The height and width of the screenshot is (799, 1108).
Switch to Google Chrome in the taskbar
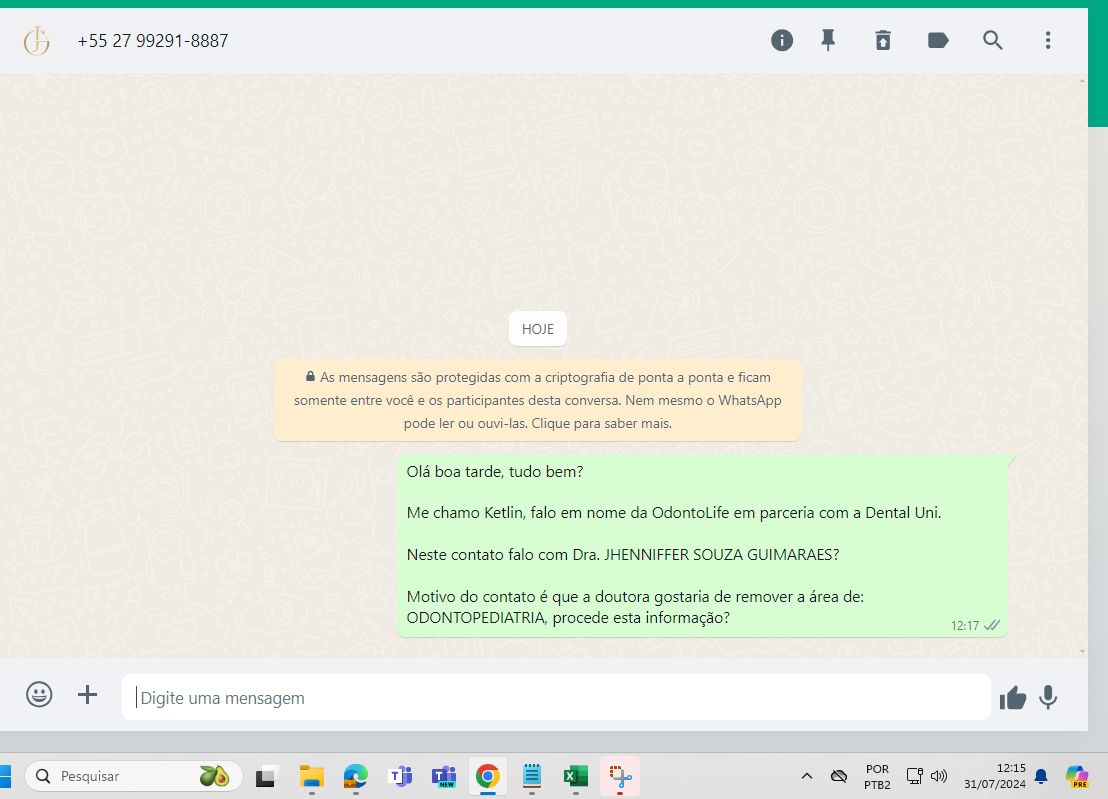click(488, 776)
